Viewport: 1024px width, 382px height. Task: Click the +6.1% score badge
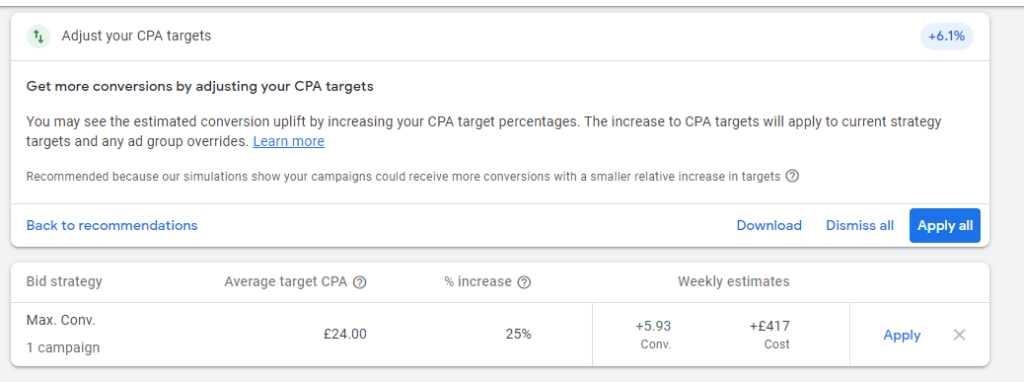tap(946, 37)
